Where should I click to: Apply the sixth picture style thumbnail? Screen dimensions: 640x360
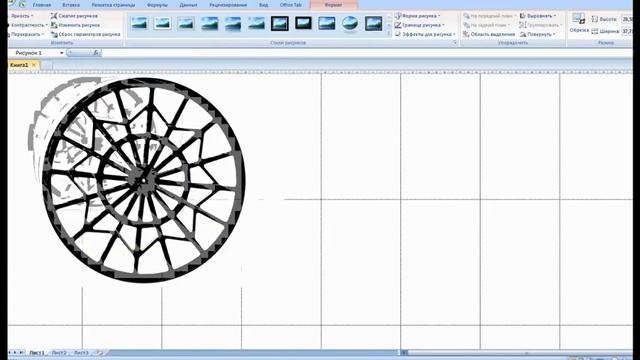point(256,23)
